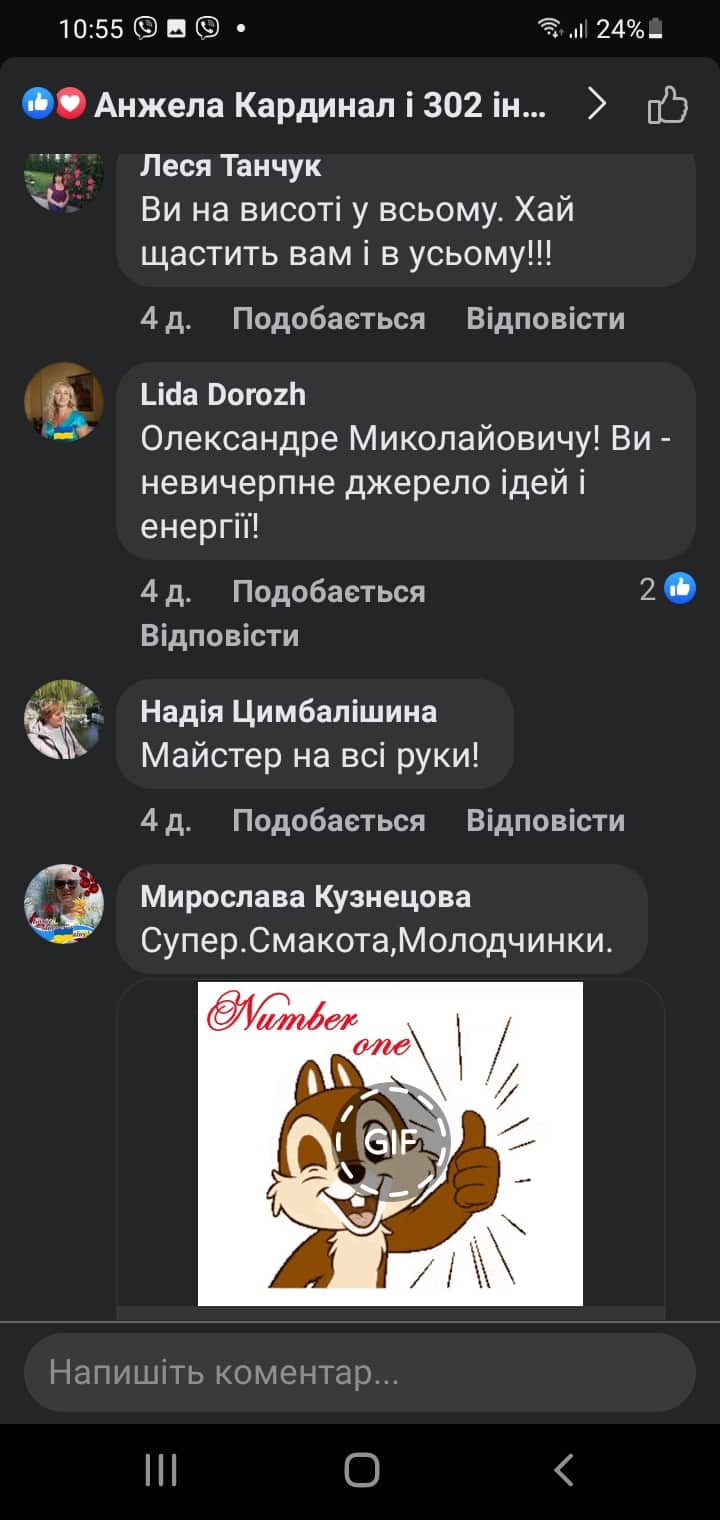Open Леся Танчук profile picture

click(x=64, y=180)
